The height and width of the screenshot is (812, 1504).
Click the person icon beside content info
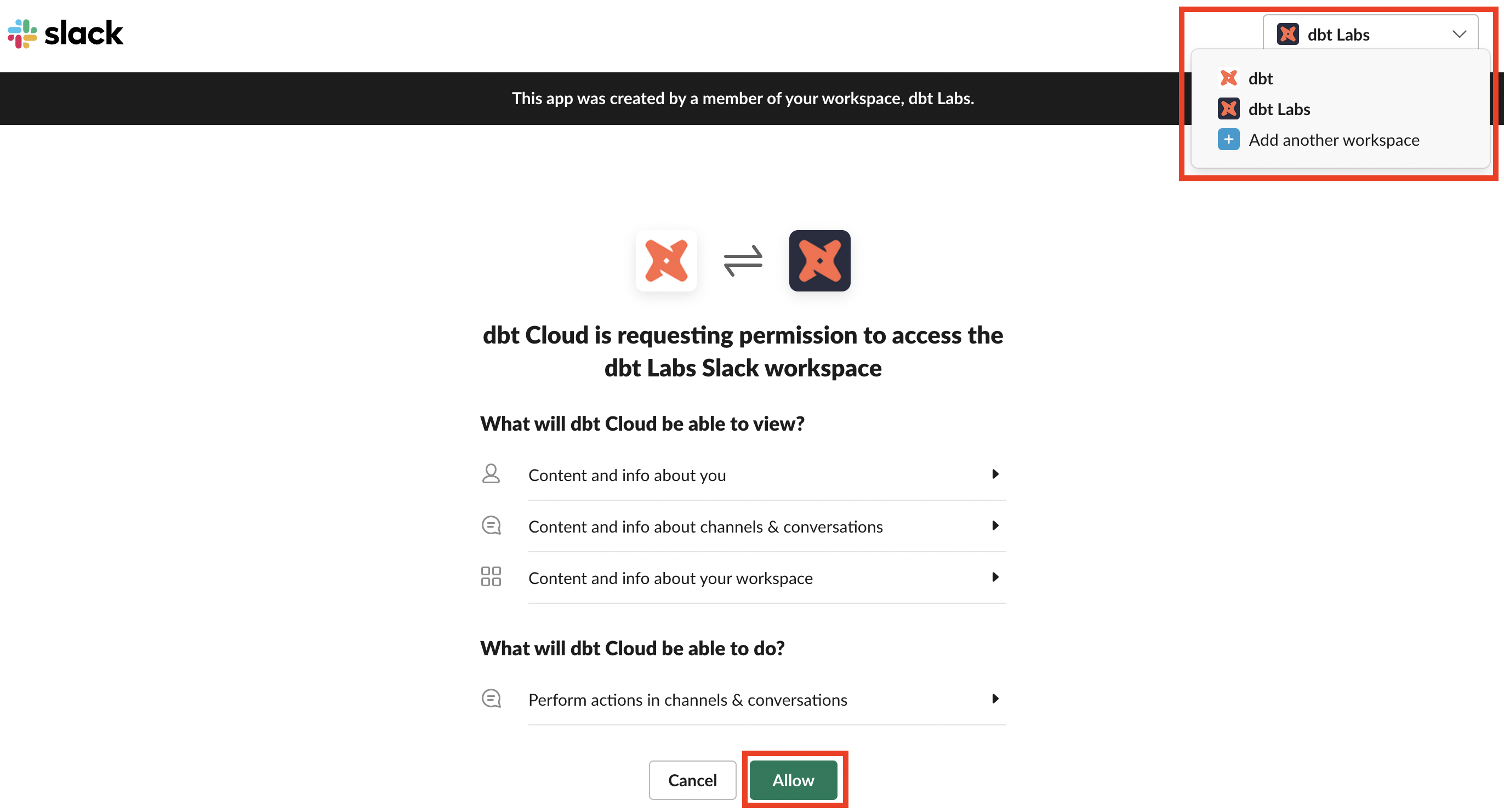coord(490,474)
